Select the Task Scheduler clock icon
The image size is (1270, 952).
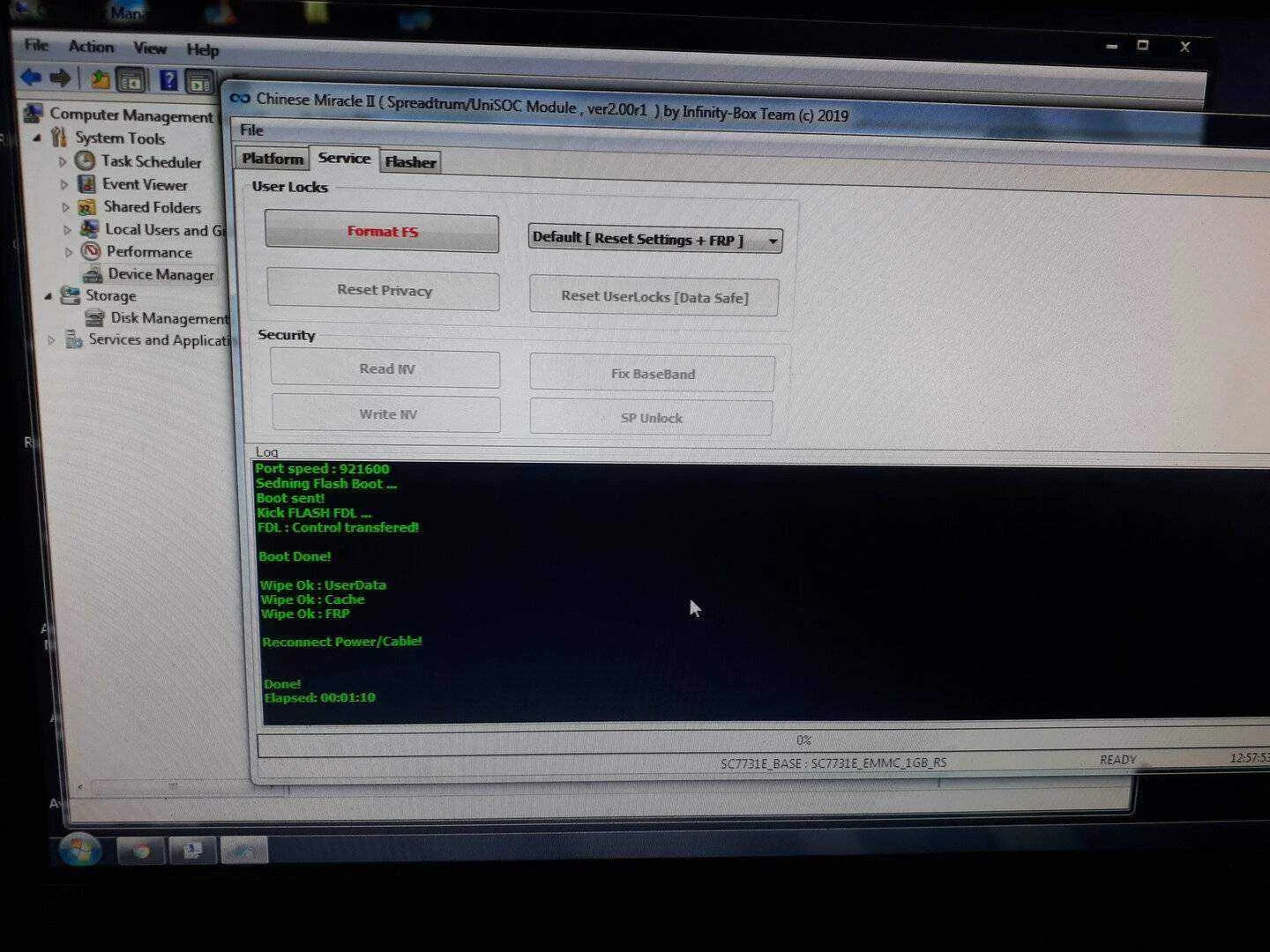(85, 160)
